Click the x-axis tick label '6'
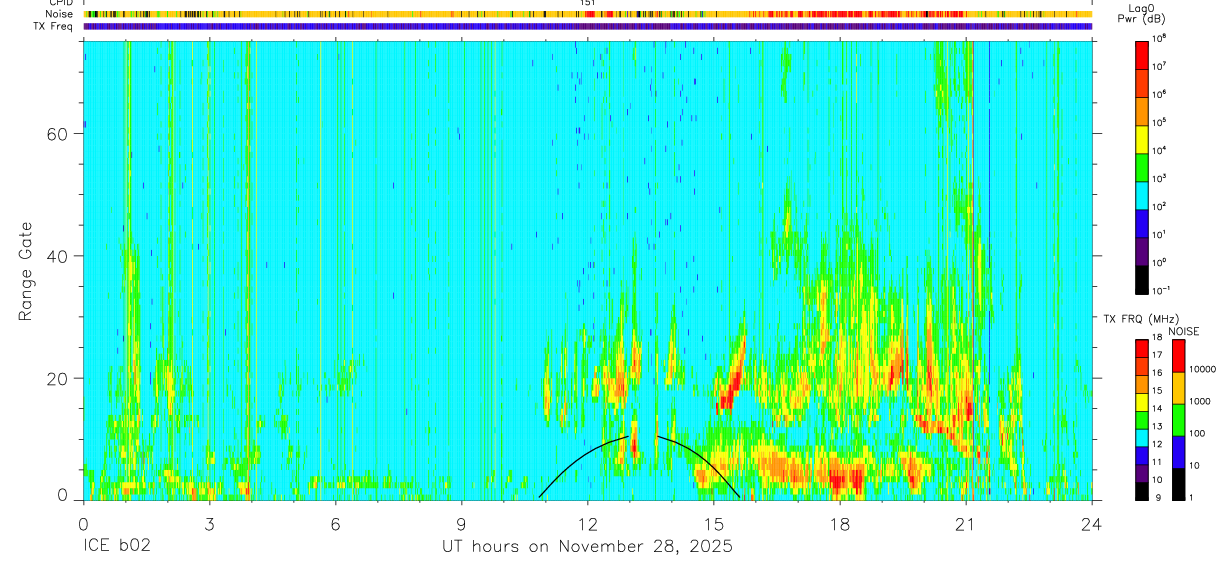Viewport: 1228px width, 567px height. [x=335, y=523]
